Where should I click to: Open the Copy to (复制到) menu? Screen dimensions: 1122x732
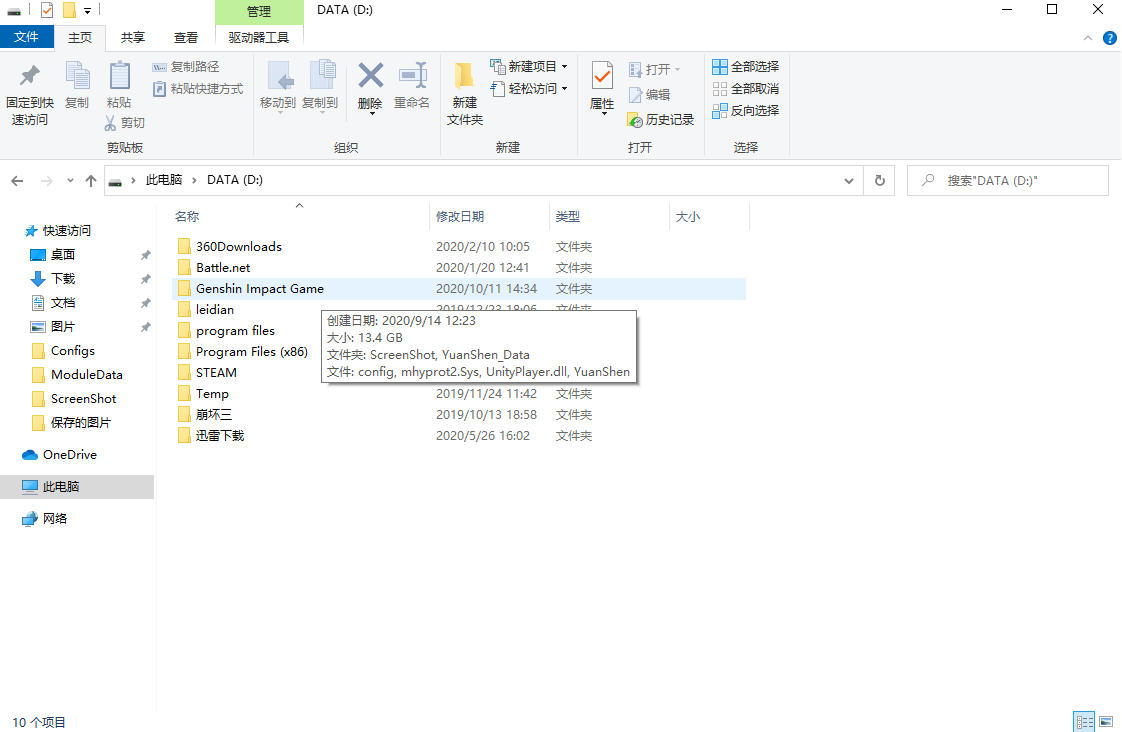click(320, 87)
